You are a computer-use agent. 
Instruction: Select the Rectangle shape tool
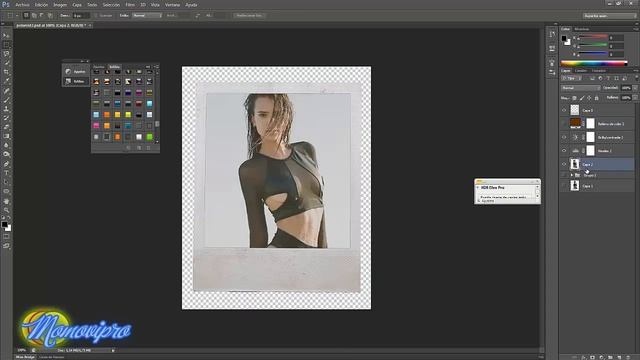click(6, 191)
